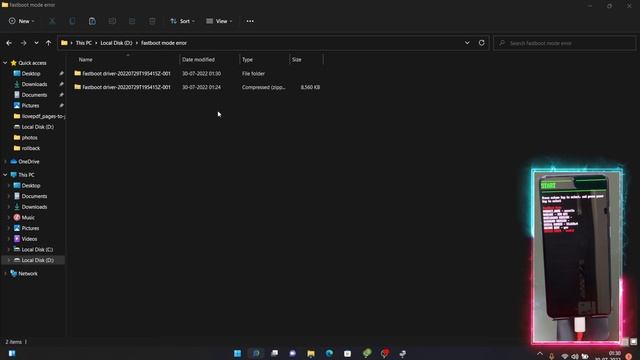
Task: Open the Widgets icon on taskbar
Action: tap(12, 353)
